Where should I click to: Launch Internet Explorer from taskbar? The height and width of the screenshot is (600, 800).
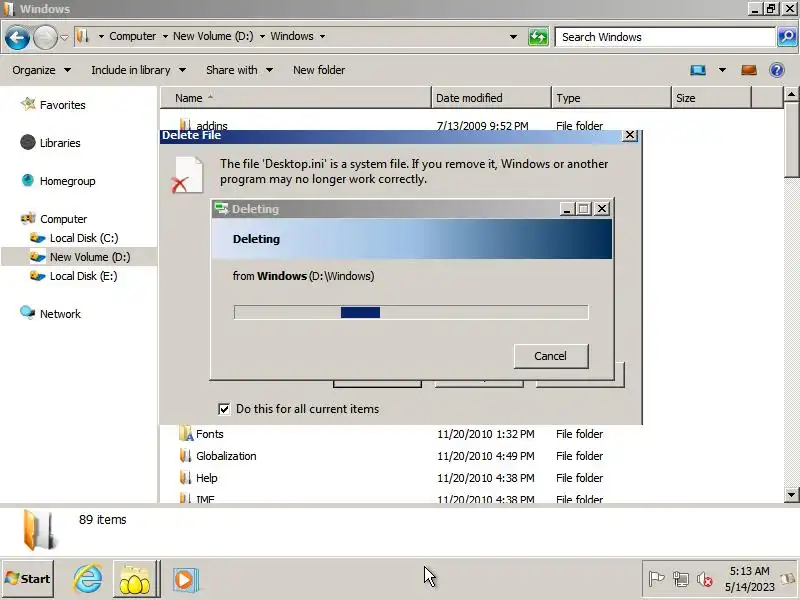tap(87, 580)
